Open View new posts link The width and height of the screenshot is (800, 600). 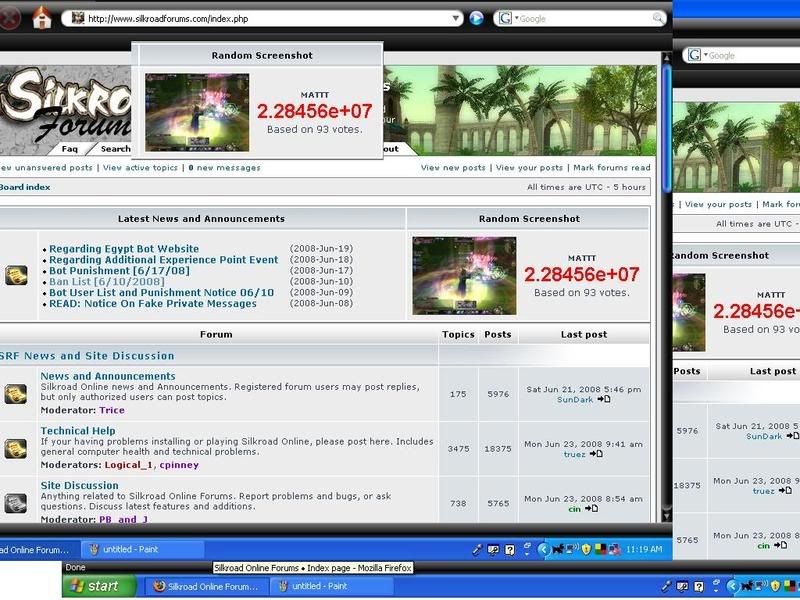(x=453, y=167)
